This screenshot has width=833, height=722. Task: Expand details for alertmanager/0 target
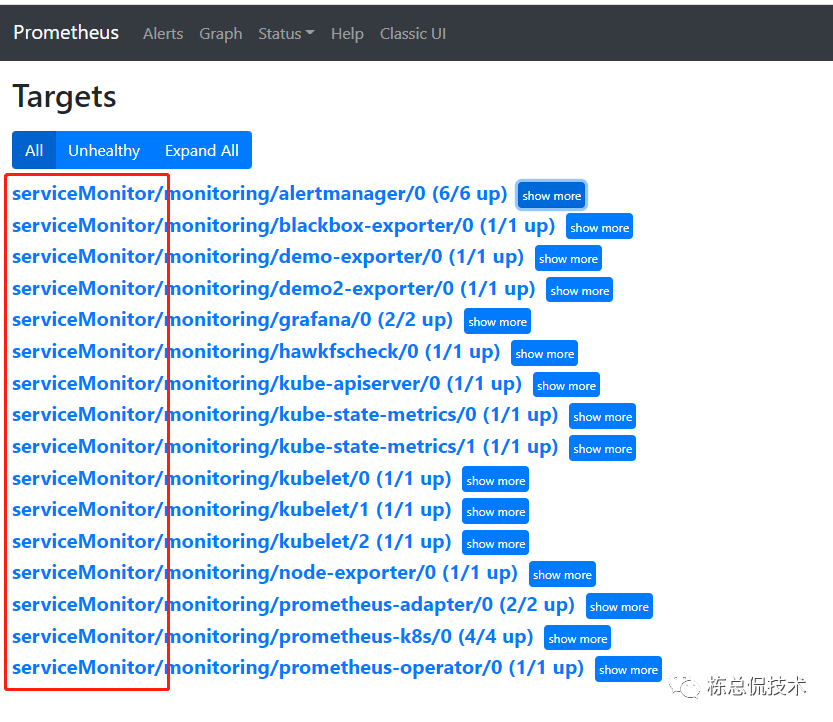(x=551, y=195)
